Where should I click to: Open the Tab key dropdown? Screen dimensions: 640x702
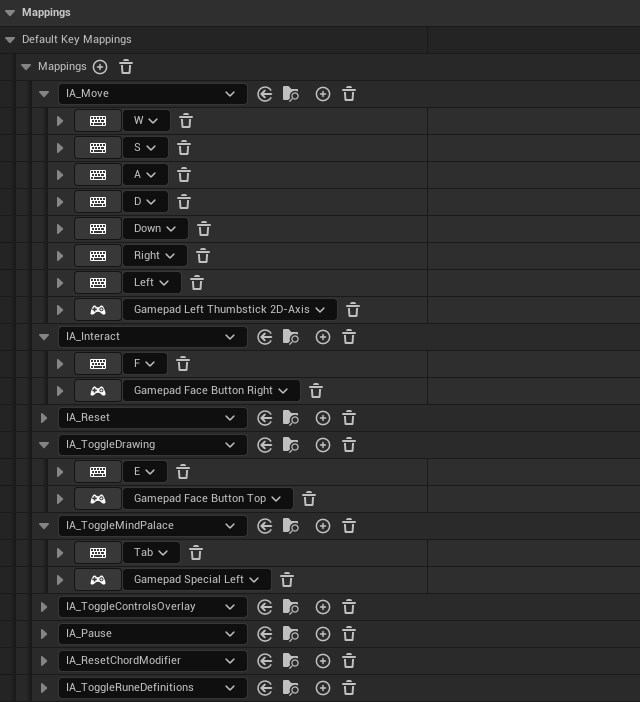[x=151, y=553]
